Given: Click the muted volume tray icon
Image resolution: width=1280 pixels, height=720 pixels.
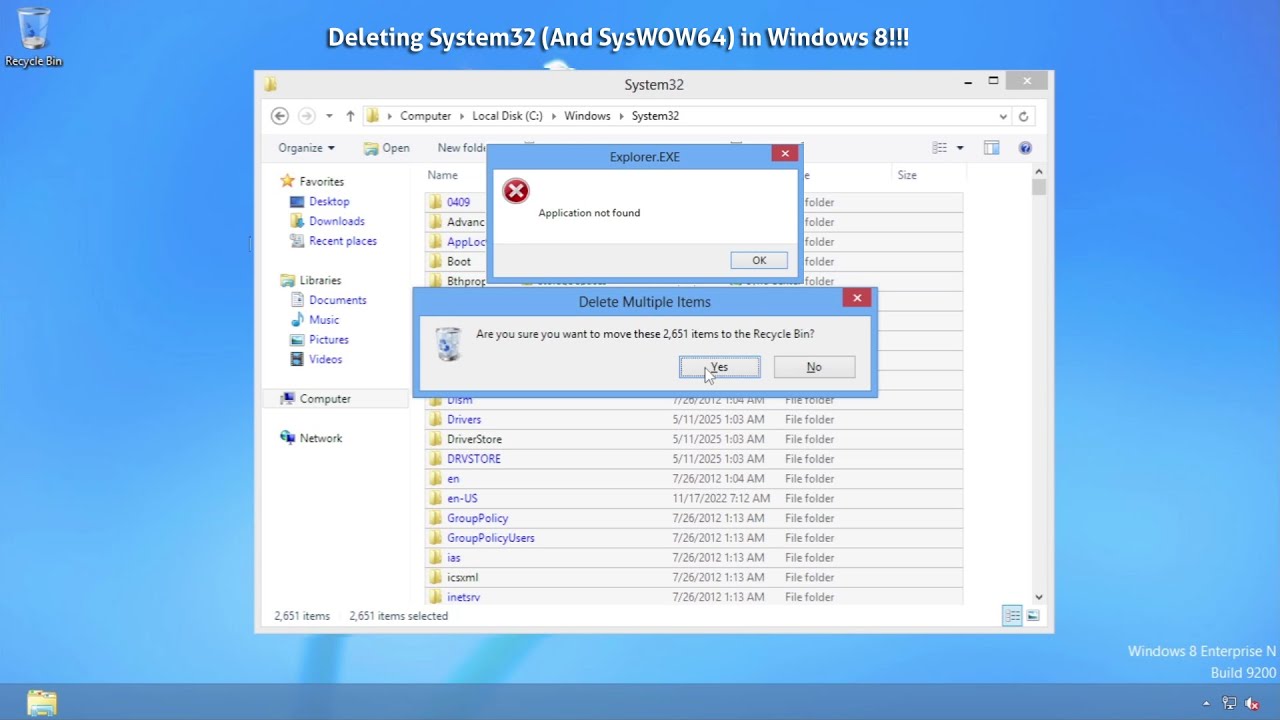Looking at the screenshot, I should click(x=1251, y=703).
